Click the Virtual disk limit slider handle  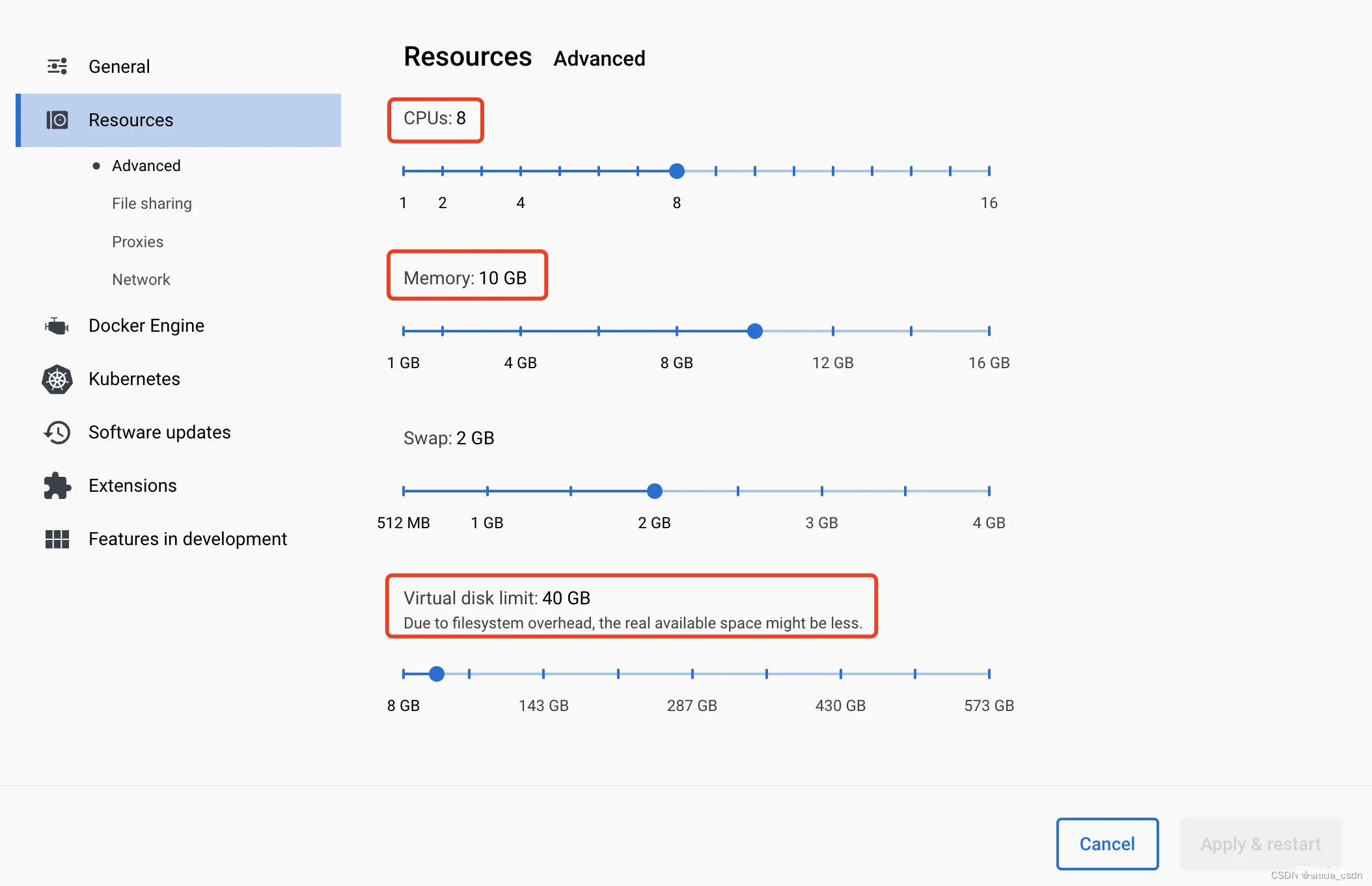pyautogui.click(x=437, y=674)
